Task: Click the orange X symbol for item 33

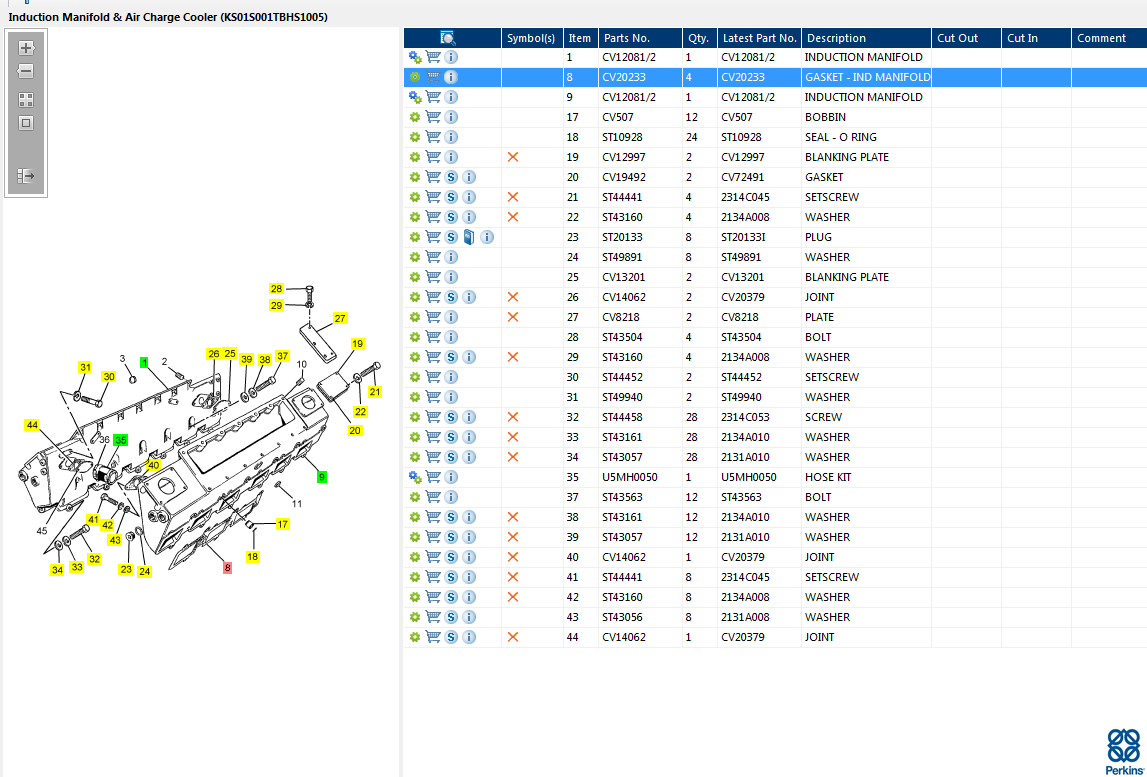Action: click(513, 437)
